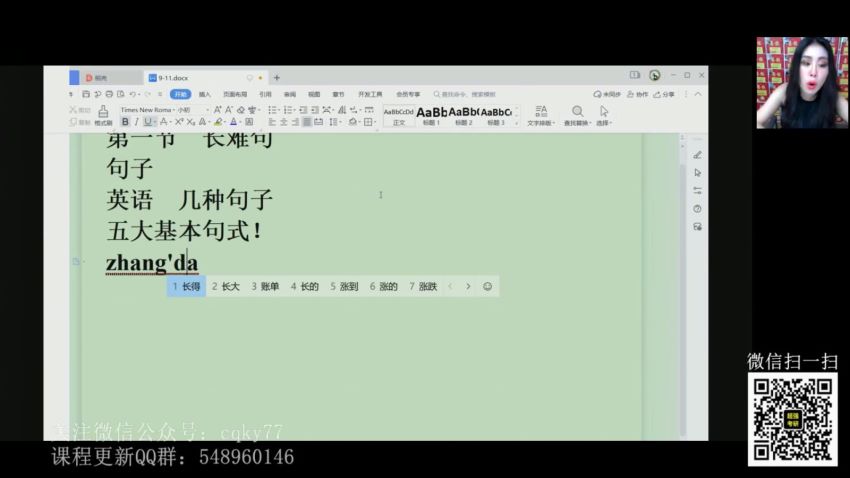The image size is (850, 478).
Task: Pick the font color A
Action: [x=234, y=122]
